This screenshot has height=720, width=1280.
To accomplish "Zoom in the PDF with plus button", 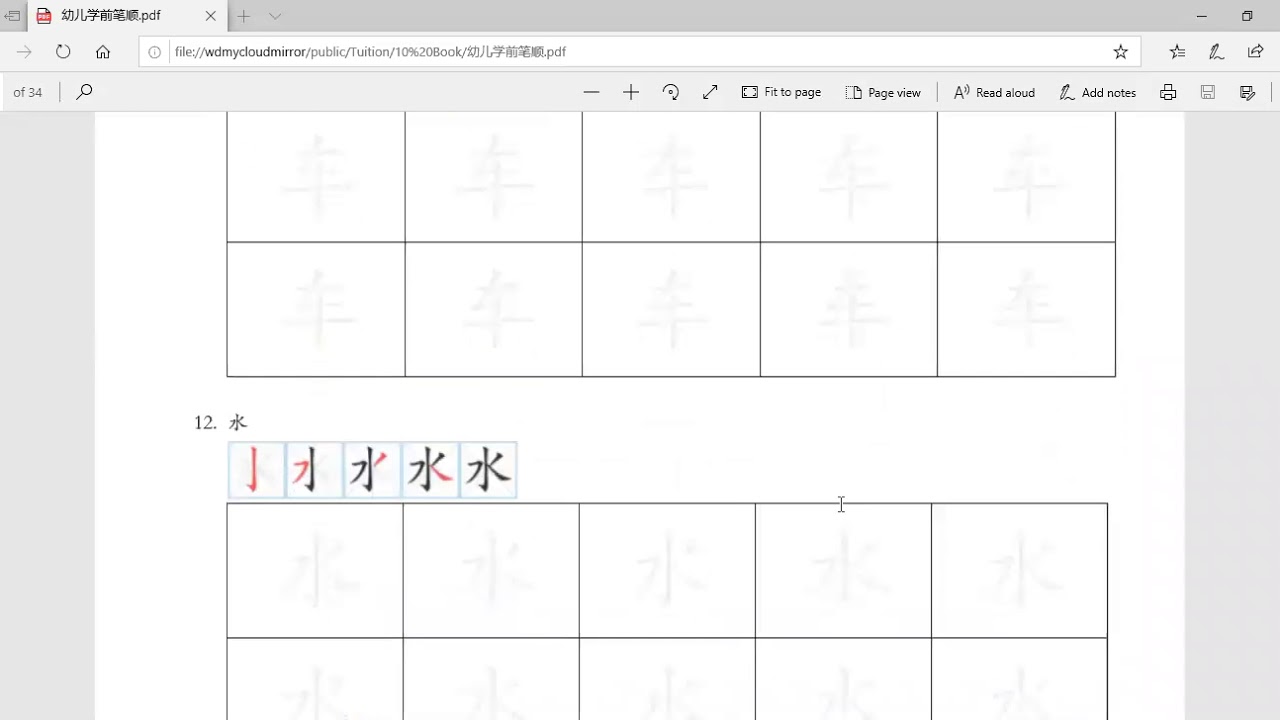I will (x=631, y=92).
